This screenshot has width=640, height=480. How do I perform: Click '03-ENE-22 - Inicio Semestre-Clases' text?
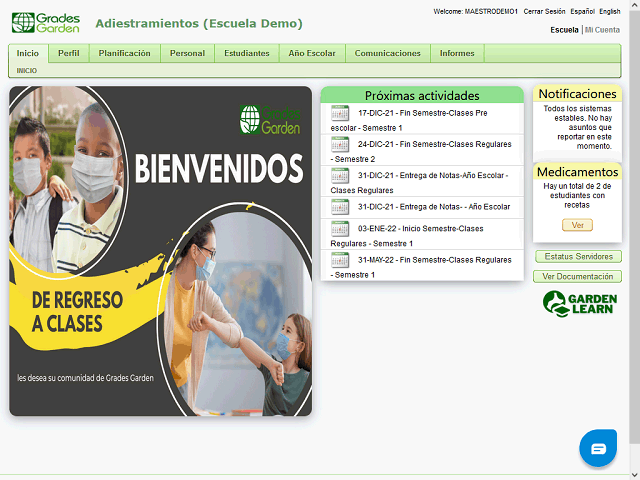point(420,229)
